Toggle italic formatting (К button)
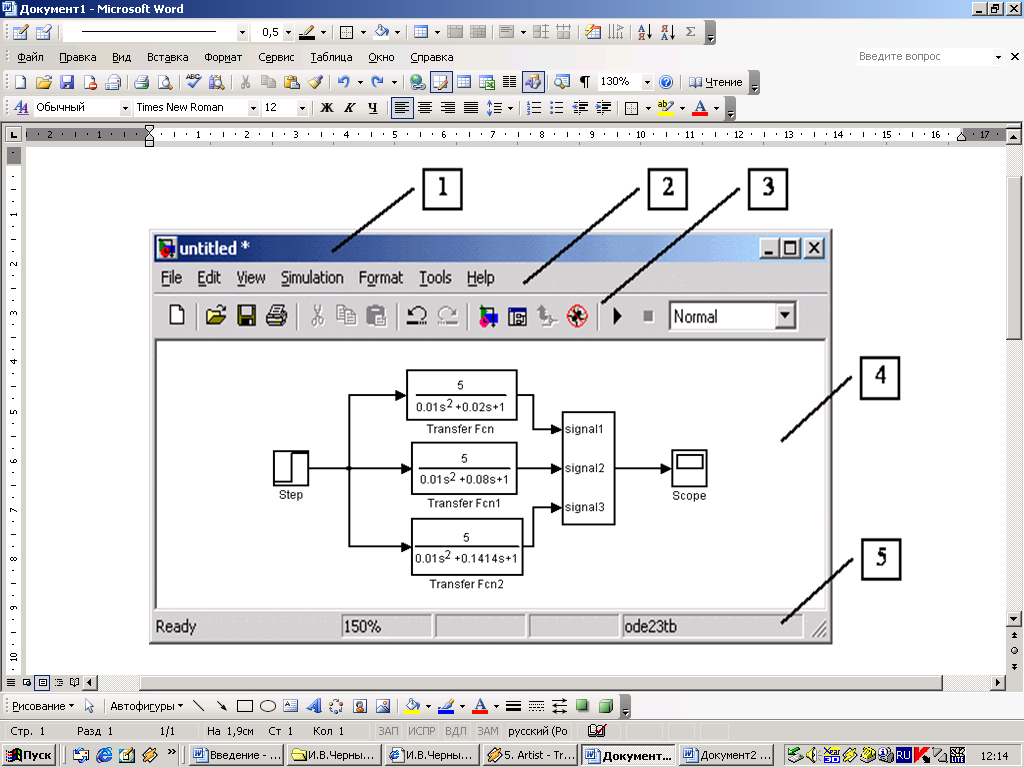The image size is (1024, 768). click(x=349, y=108)
